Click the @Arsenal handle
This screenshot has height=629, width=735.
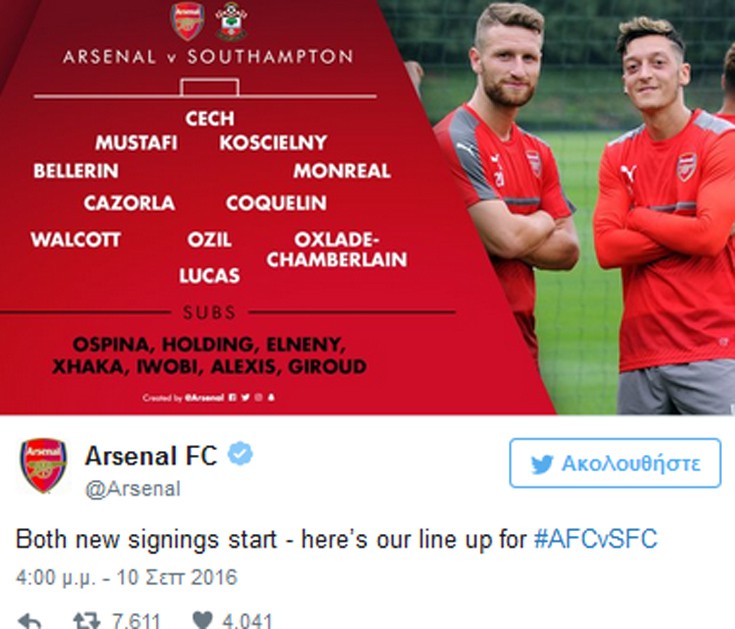133,489
